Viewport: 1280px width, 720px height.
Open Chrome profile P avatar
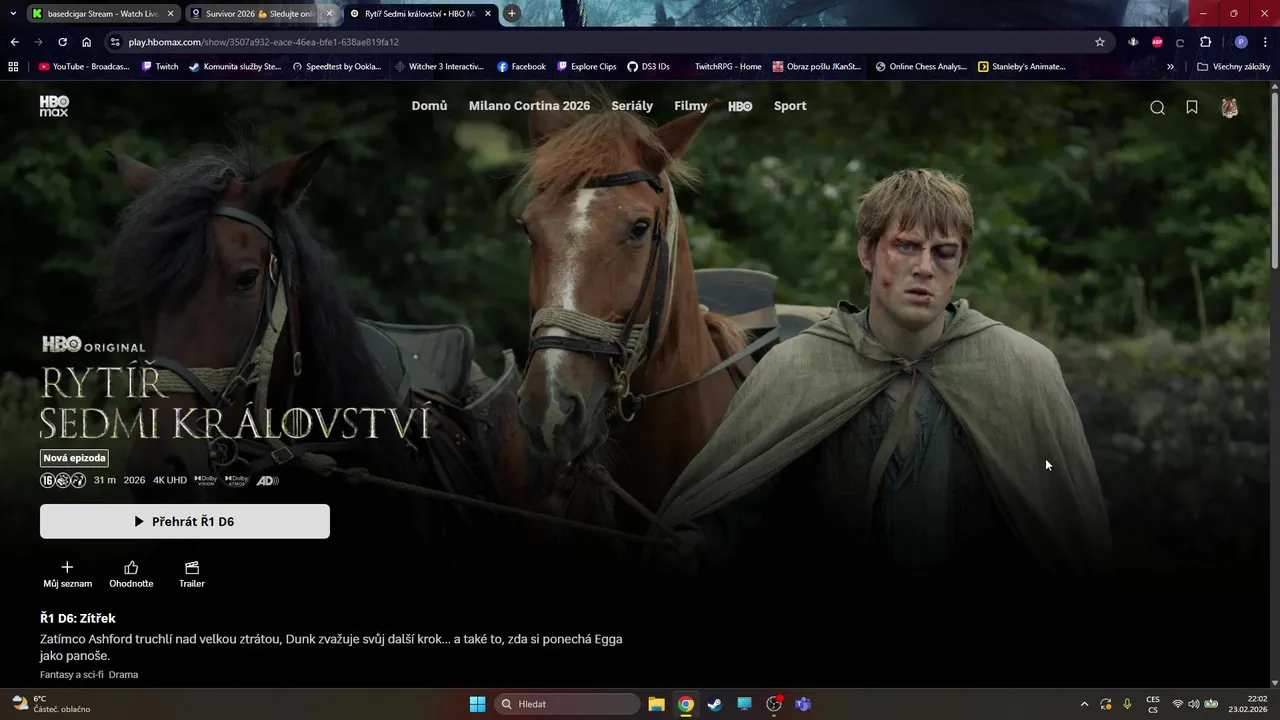point(1241,42)
